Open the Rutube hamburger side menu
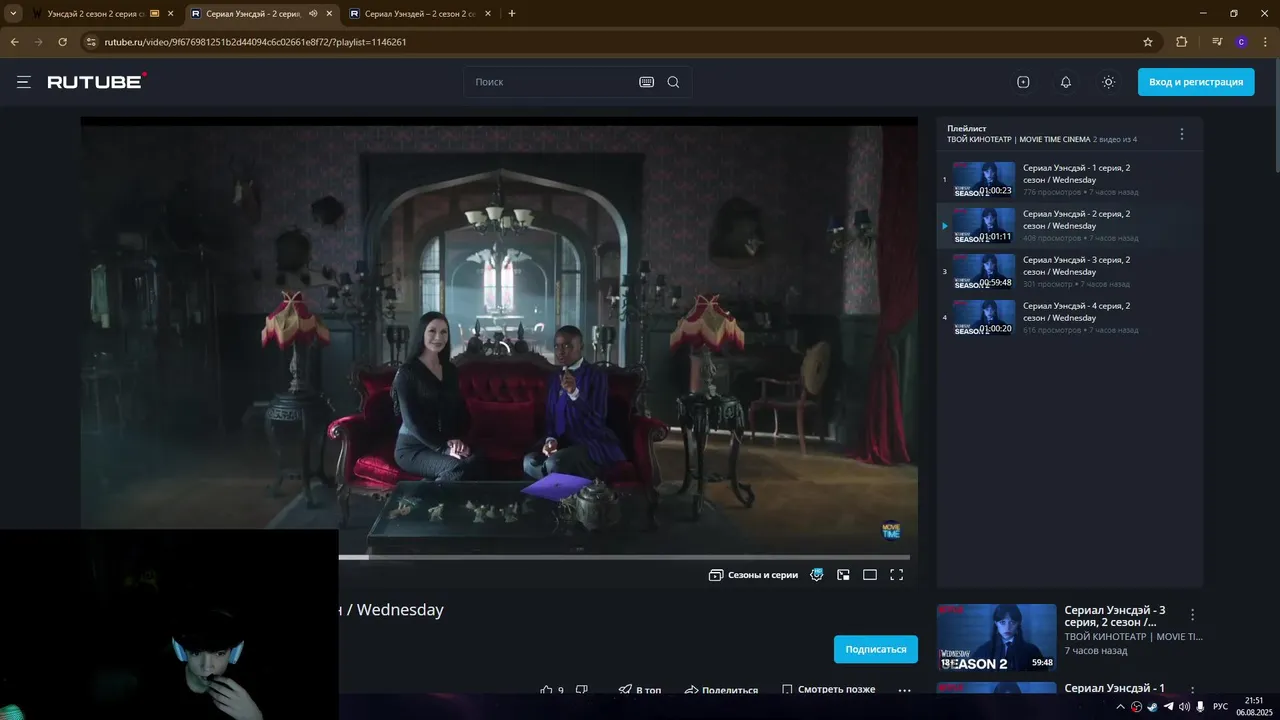1280x720 pixels. coord(24,82)
